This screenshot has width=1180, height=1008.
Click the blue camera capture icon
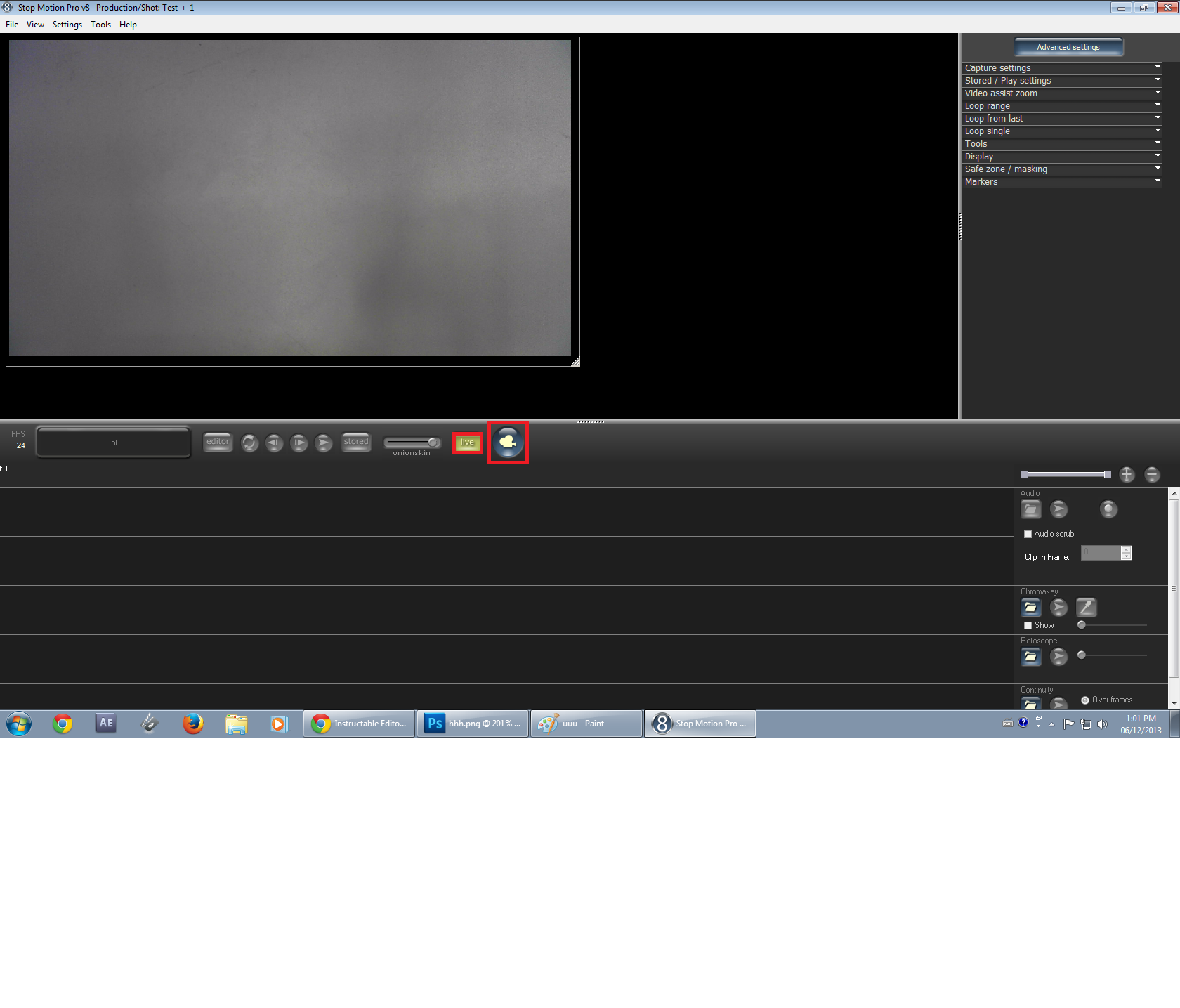tap(508, 443)
